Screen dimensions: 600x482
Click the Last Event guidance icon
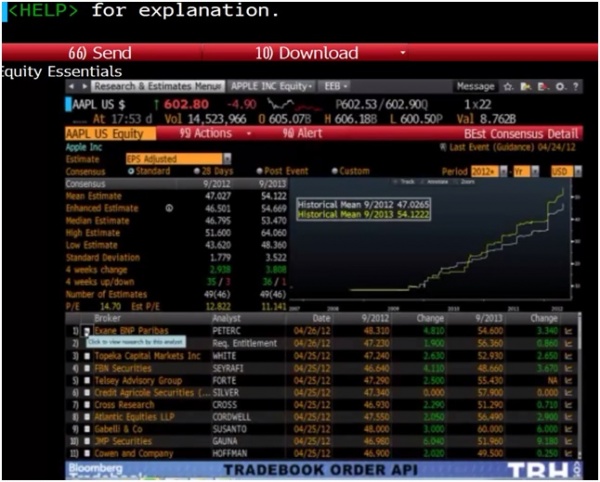coord(443,147)
